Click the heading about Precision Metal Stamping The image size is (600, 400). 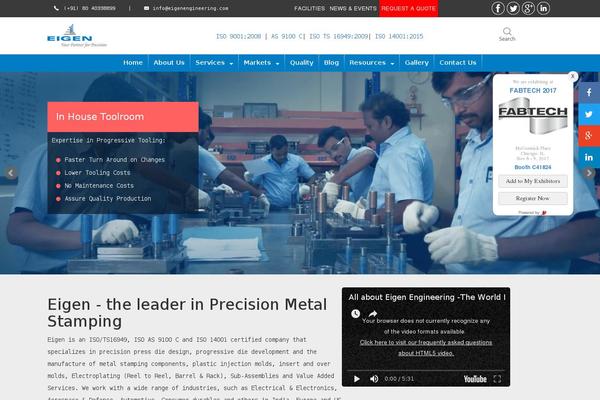(187, 313)
